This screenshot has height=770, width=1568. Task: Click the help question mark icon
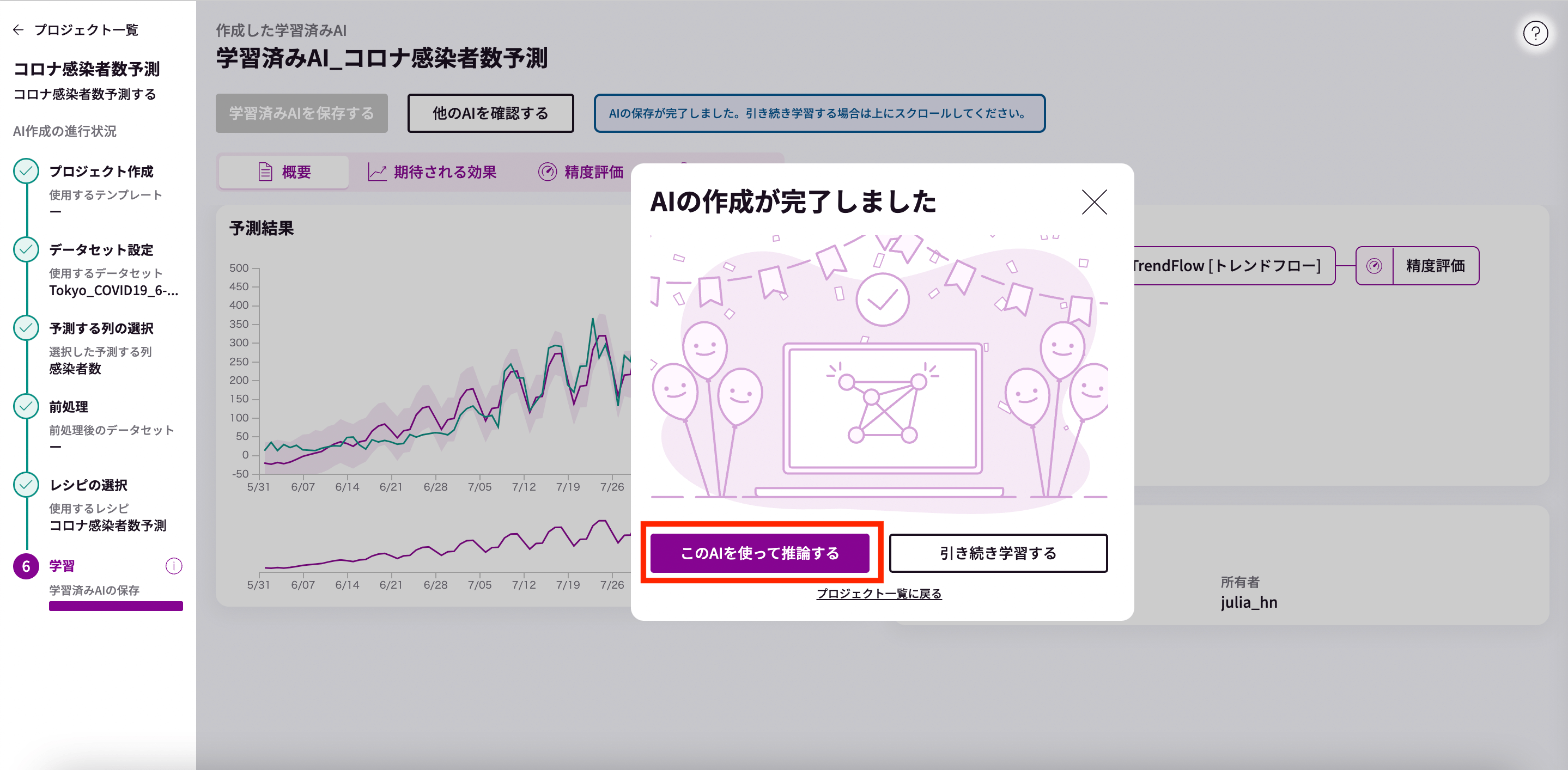click(x=1535, y=33)
